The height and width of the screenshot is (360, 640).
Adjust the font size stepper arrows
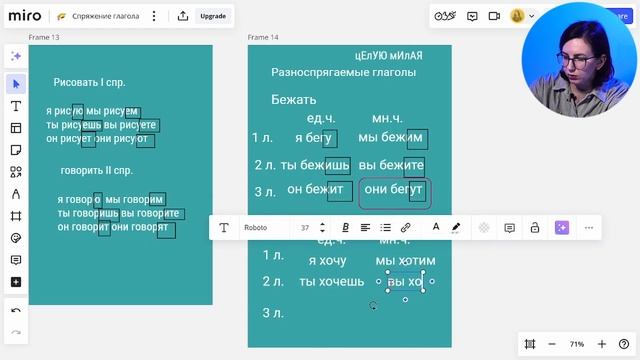click(322, 228)
